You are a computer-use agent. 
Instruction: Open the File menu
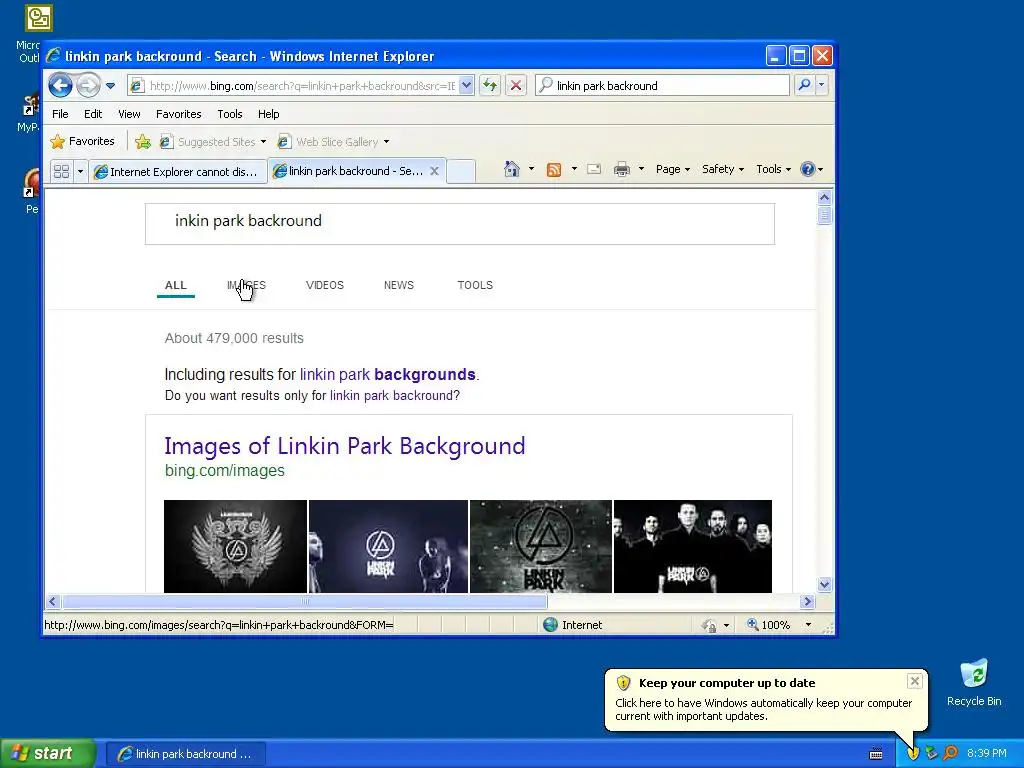click(60, 114)
